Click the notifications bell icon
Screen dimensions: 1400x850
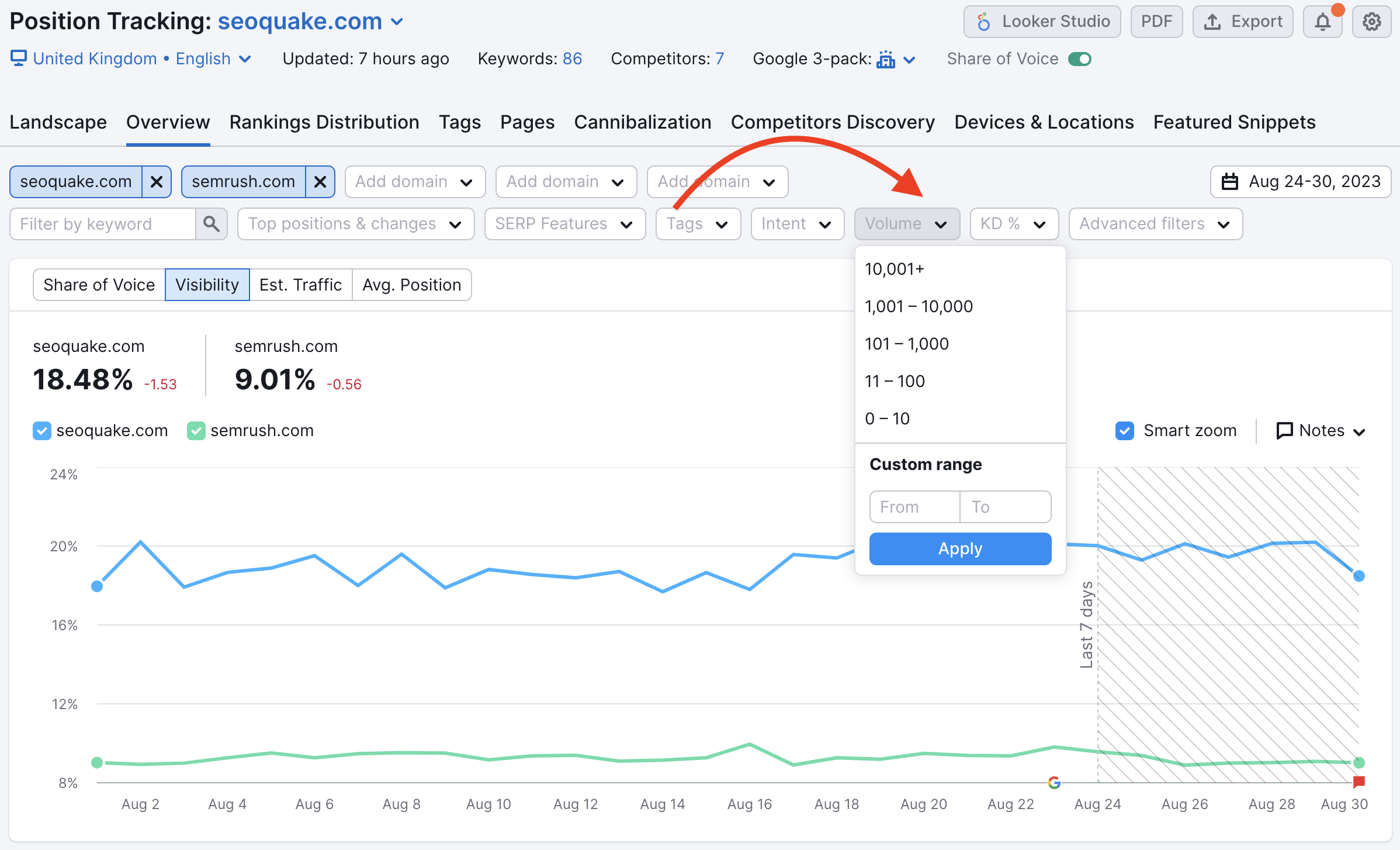[1322, 19]
